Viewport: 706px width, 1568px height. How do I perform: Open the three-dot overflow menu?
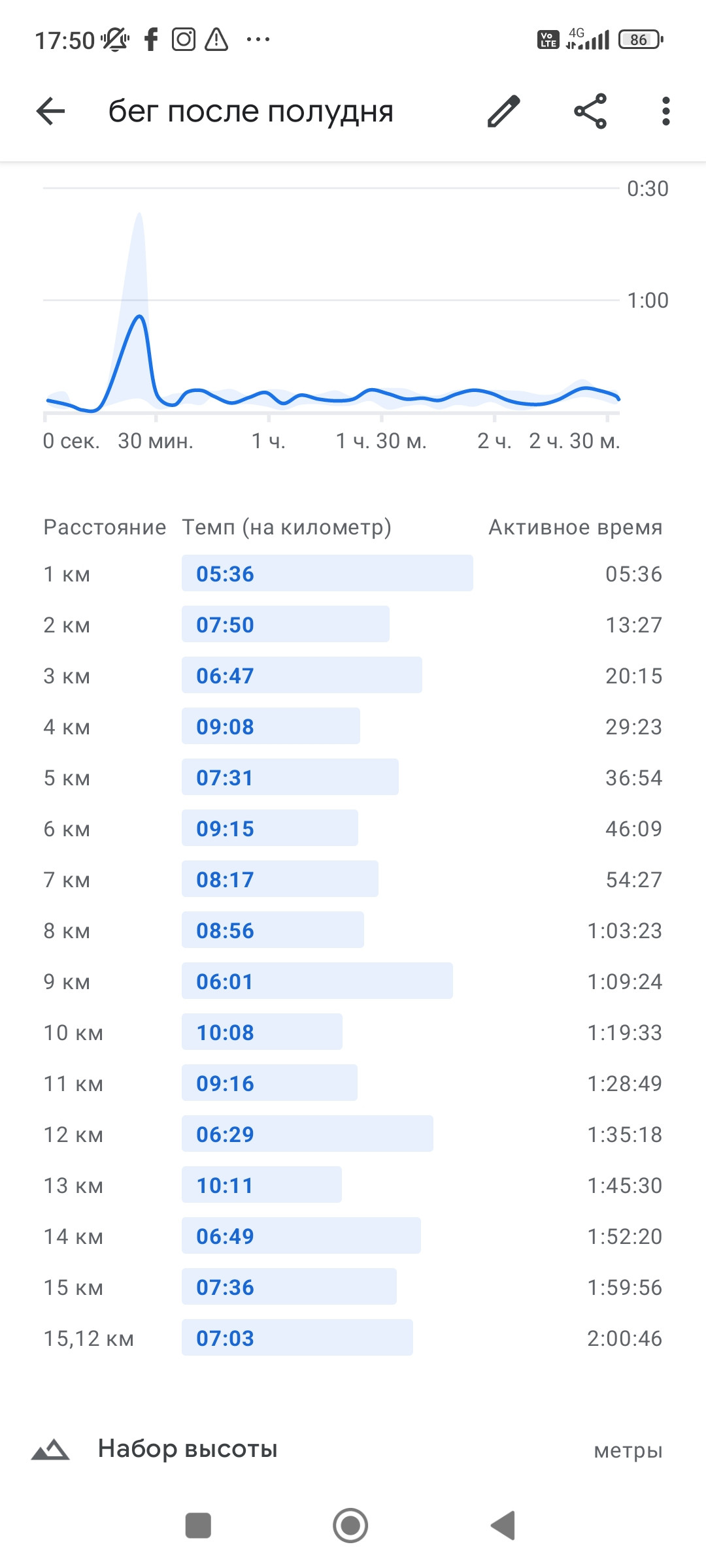665,111
